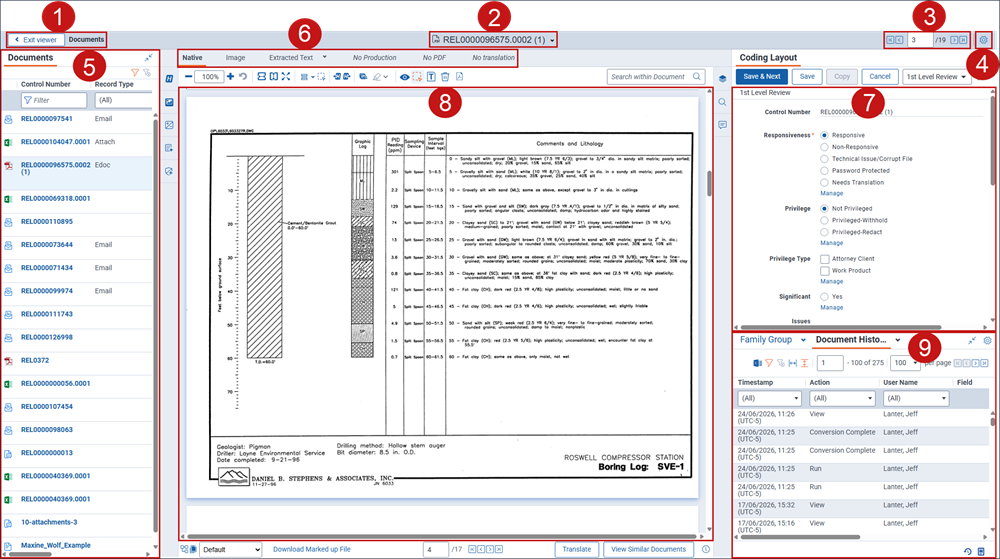
Task: Click the PDF export toolbar icon
Action: pyautogui.click(x=459, y=77)
